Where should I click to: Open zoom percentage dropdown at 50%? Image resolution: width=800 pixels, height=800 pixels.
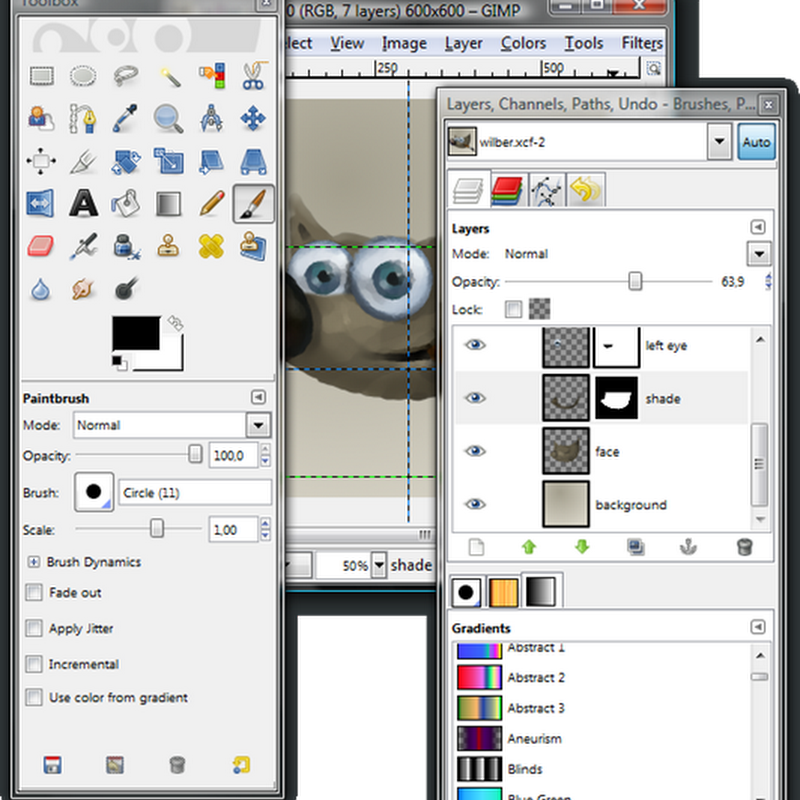tap(379, 565)
